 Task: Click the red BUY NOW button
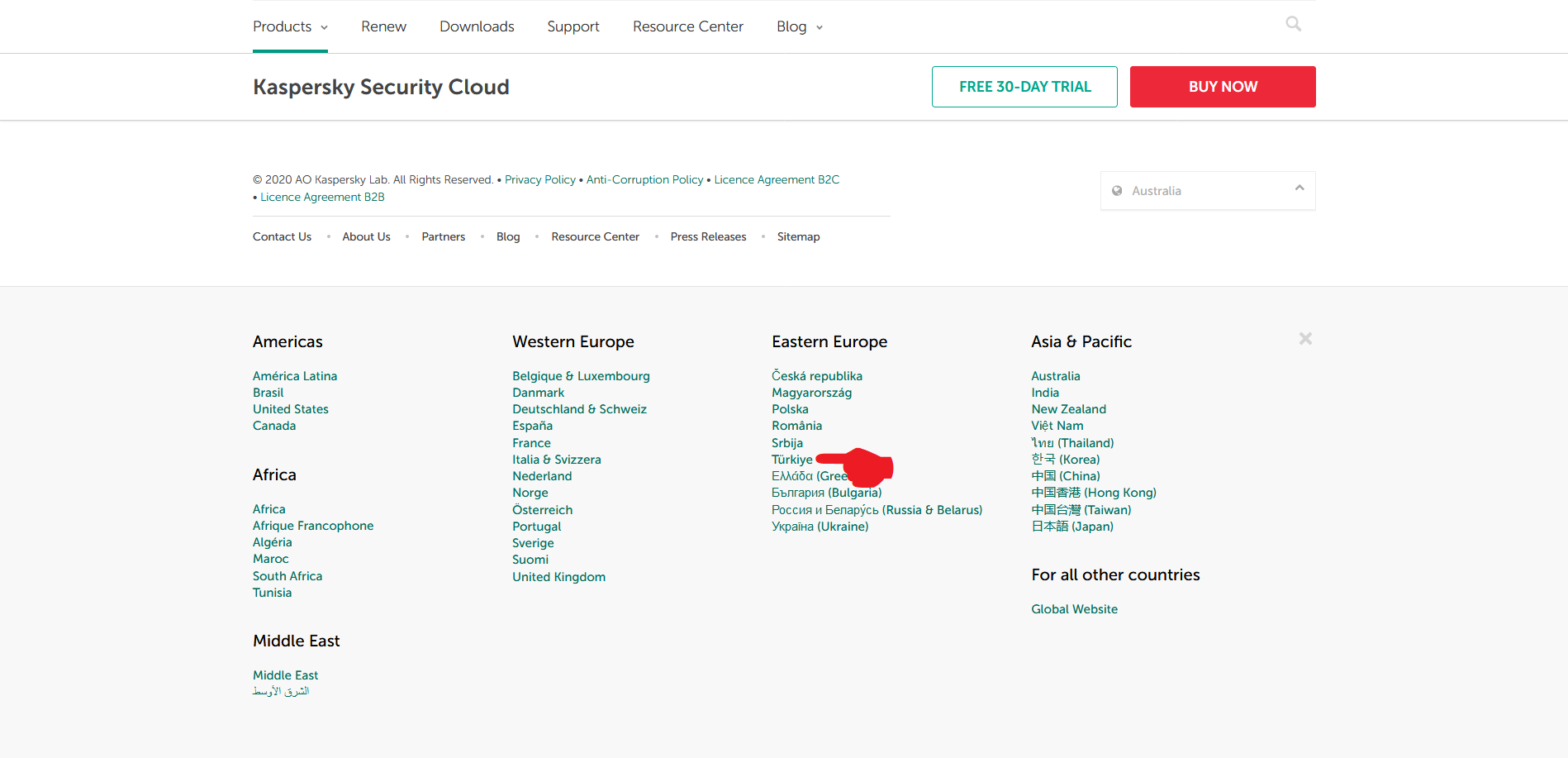tap(1223, 87)
